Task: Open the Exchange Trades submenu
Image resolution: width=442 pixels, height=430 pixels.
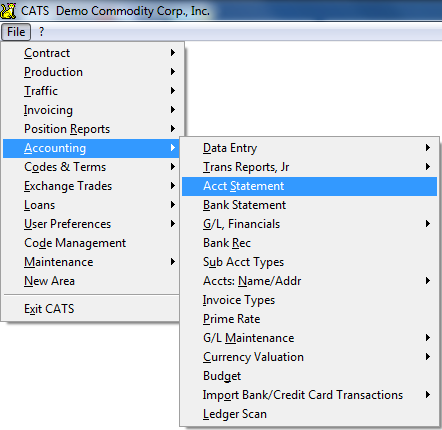Action: click(x=91, y=186)
